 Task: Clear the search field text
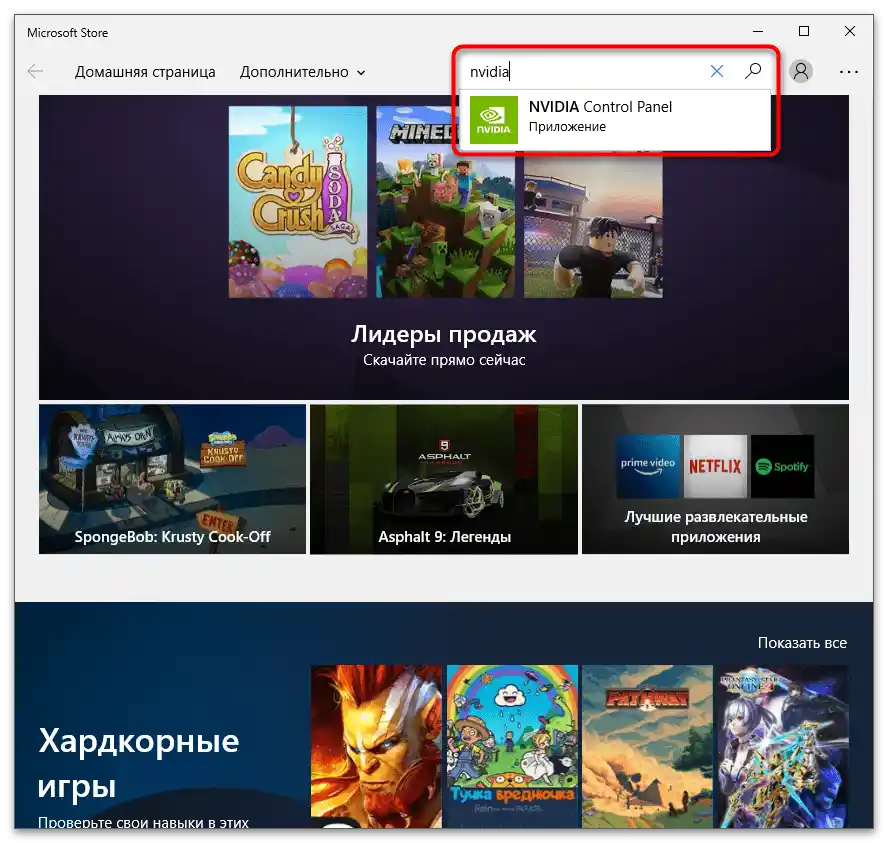[x=716, y=71]
